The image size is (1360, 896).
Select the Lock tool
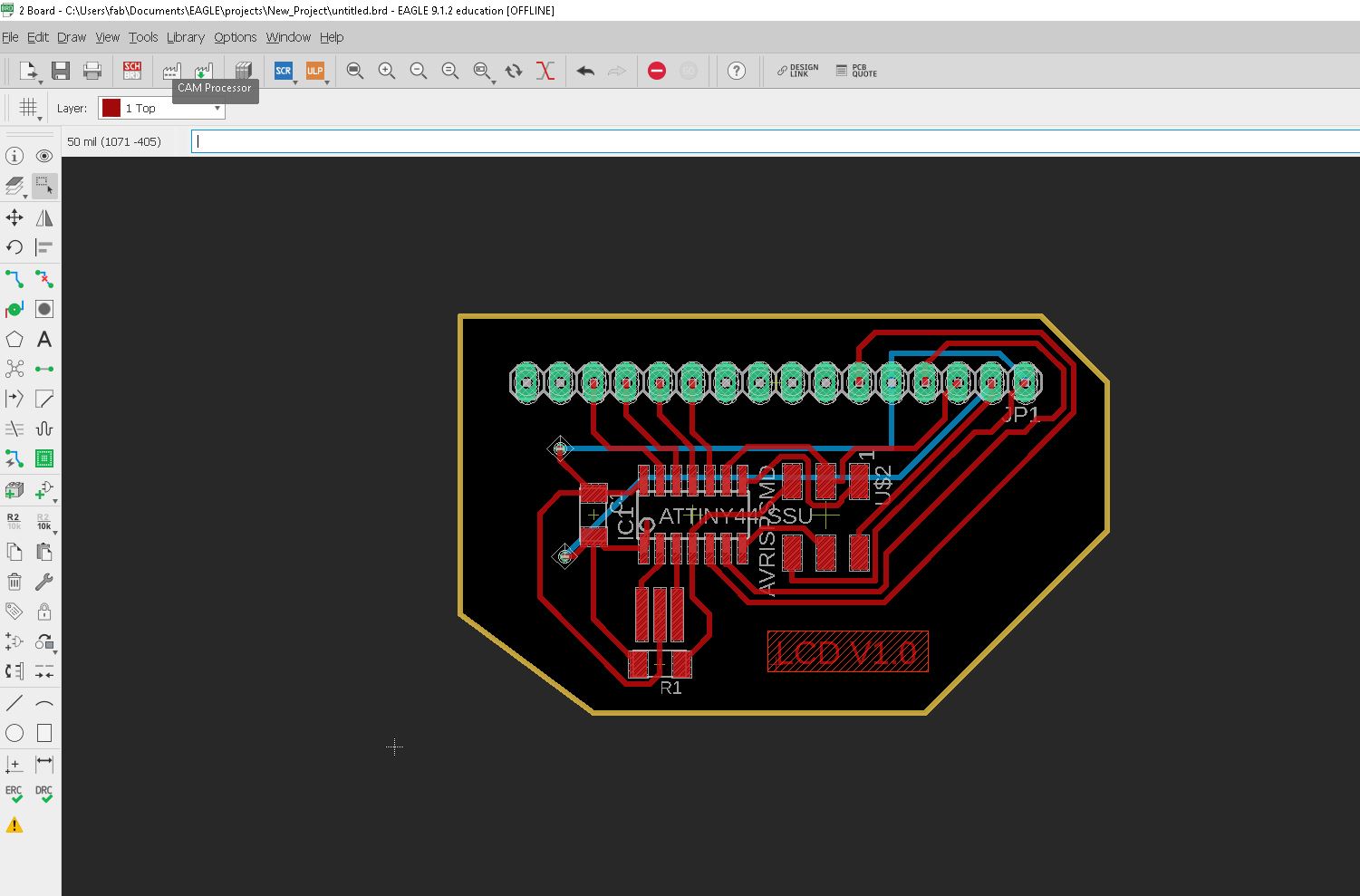(x=44, y=612)
